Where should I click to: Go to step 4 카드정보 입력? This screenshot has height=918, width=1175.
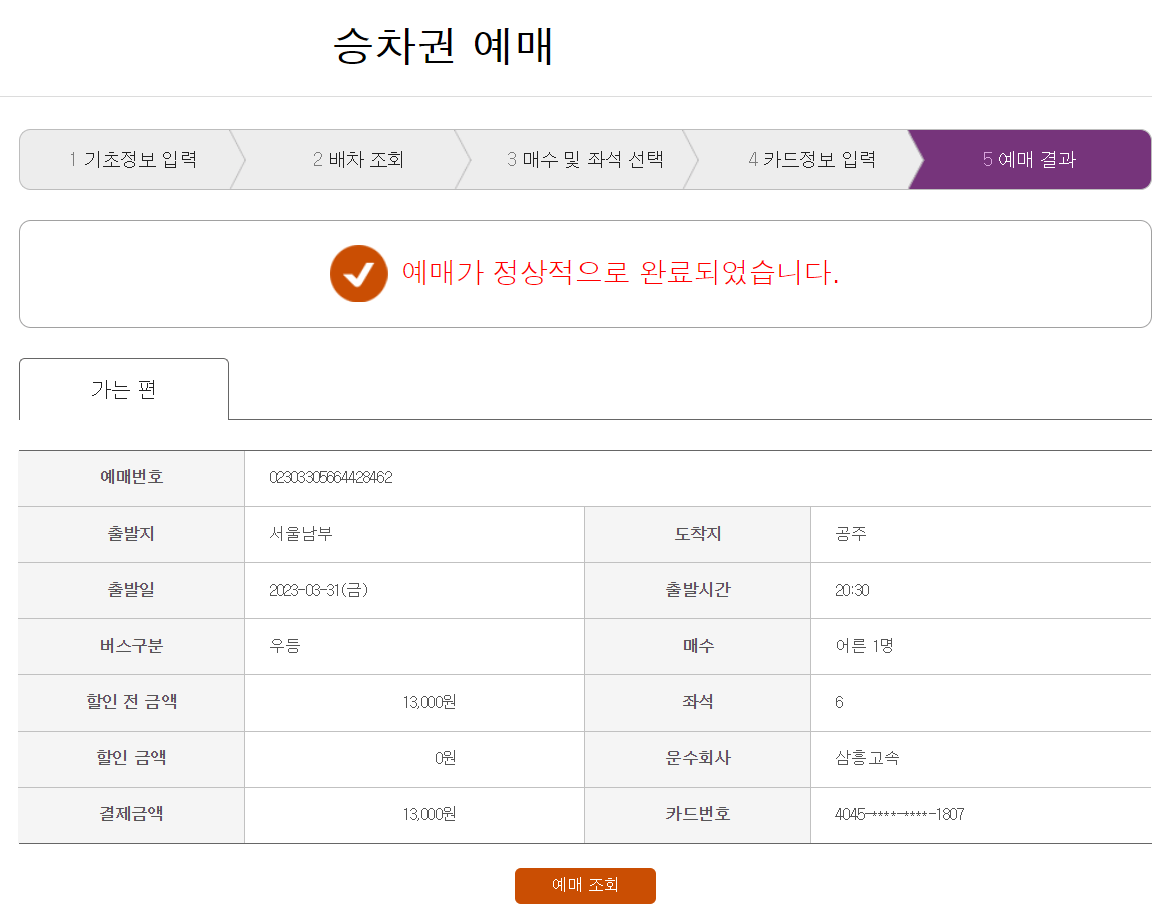click(x=812, y=160)
